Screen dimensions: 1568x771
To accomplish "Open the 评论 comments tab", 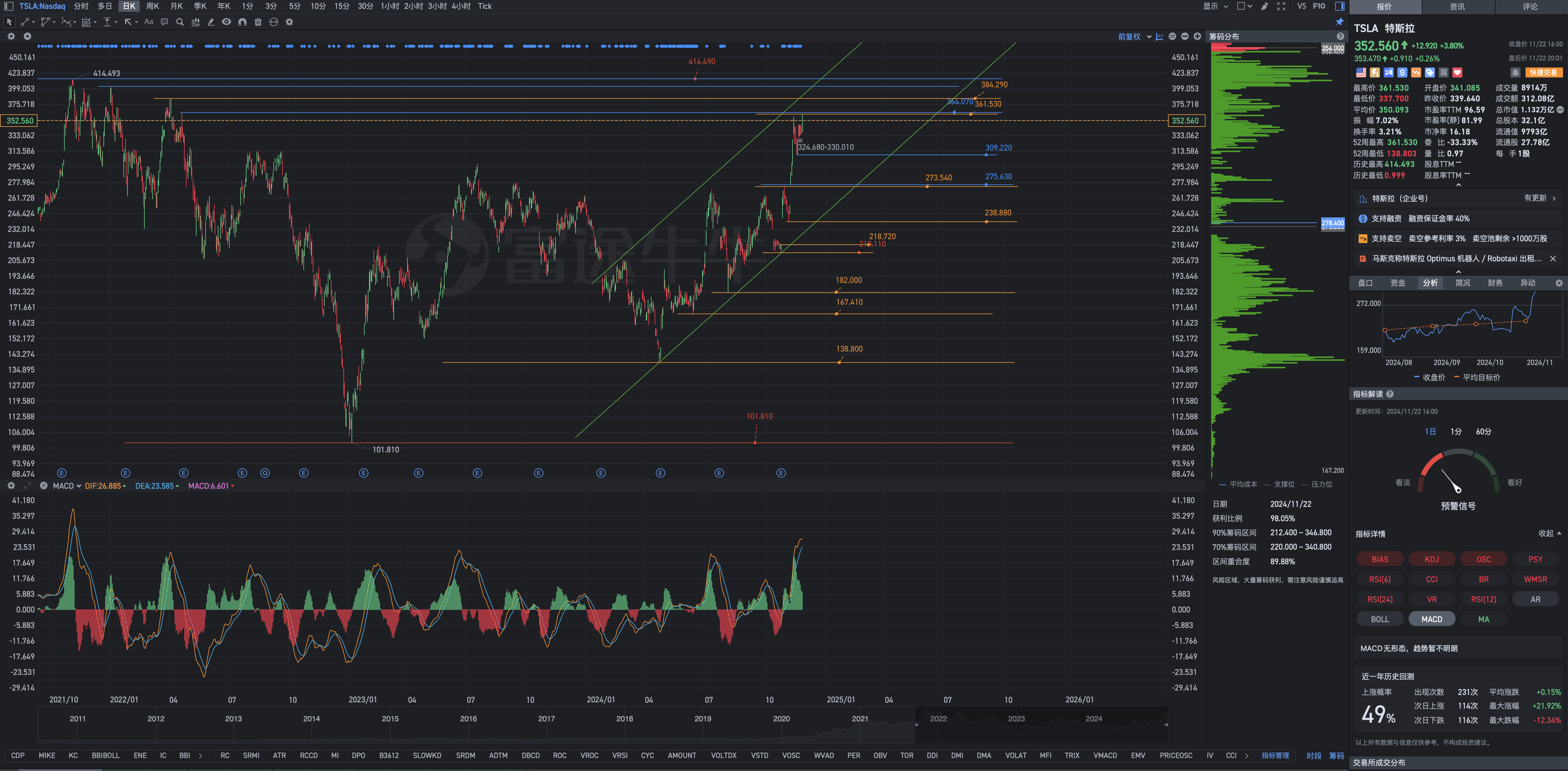I will click(x=1530, y=7).
